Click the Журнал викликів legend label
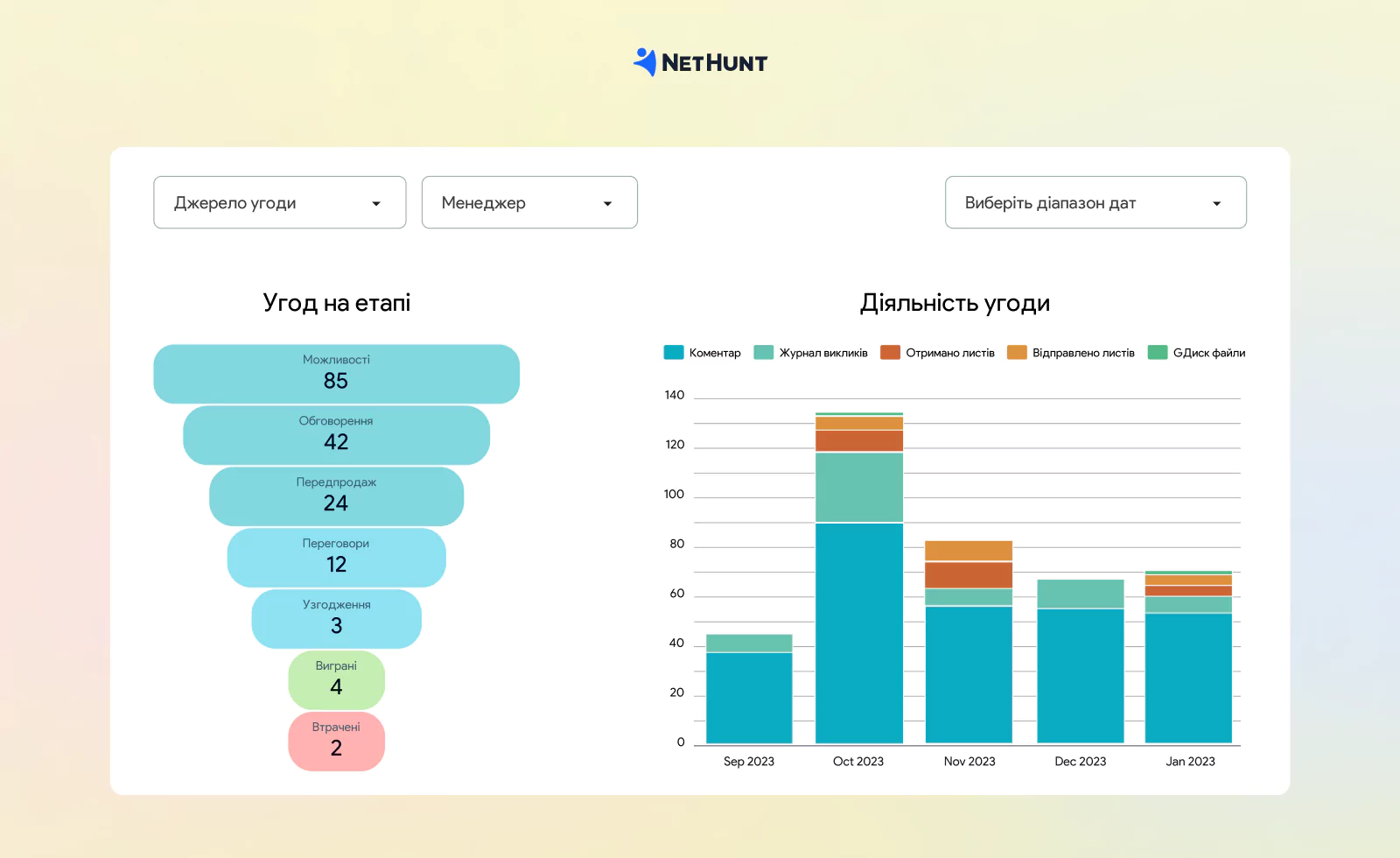 [x=823, y=353]
